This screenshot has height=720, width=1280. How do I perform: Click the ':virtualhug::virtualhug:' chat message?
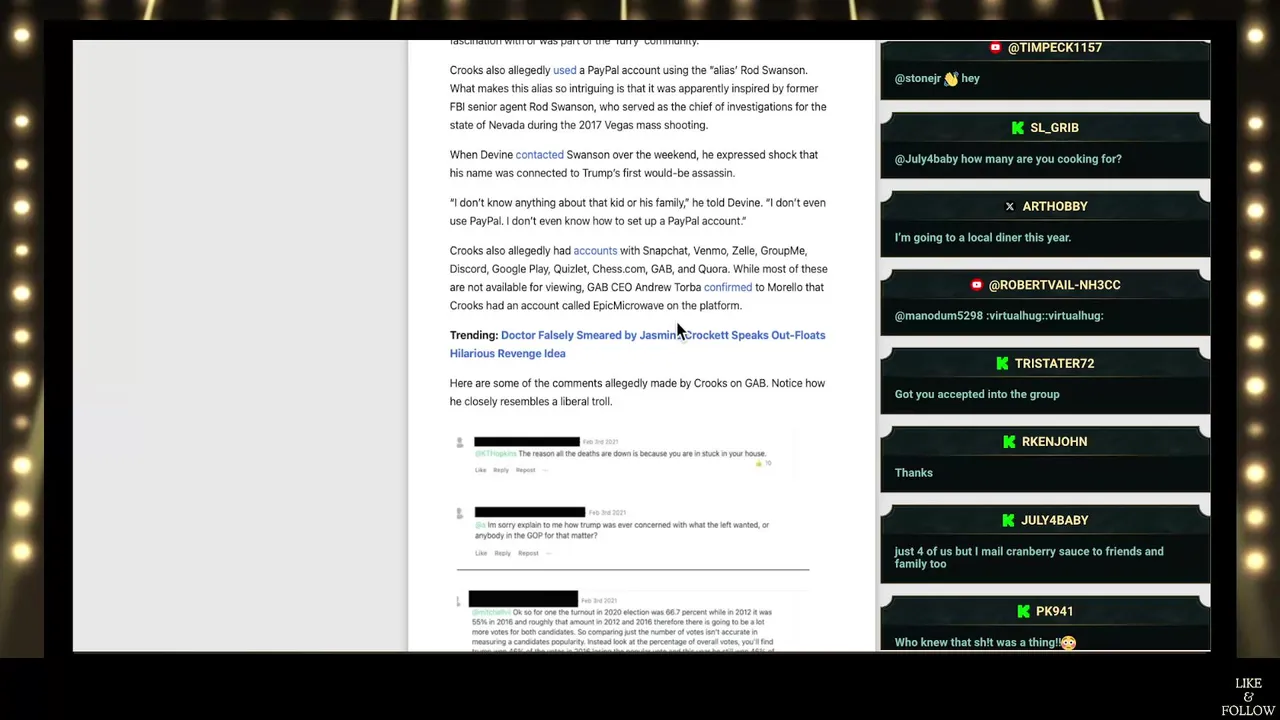point(999,316)
